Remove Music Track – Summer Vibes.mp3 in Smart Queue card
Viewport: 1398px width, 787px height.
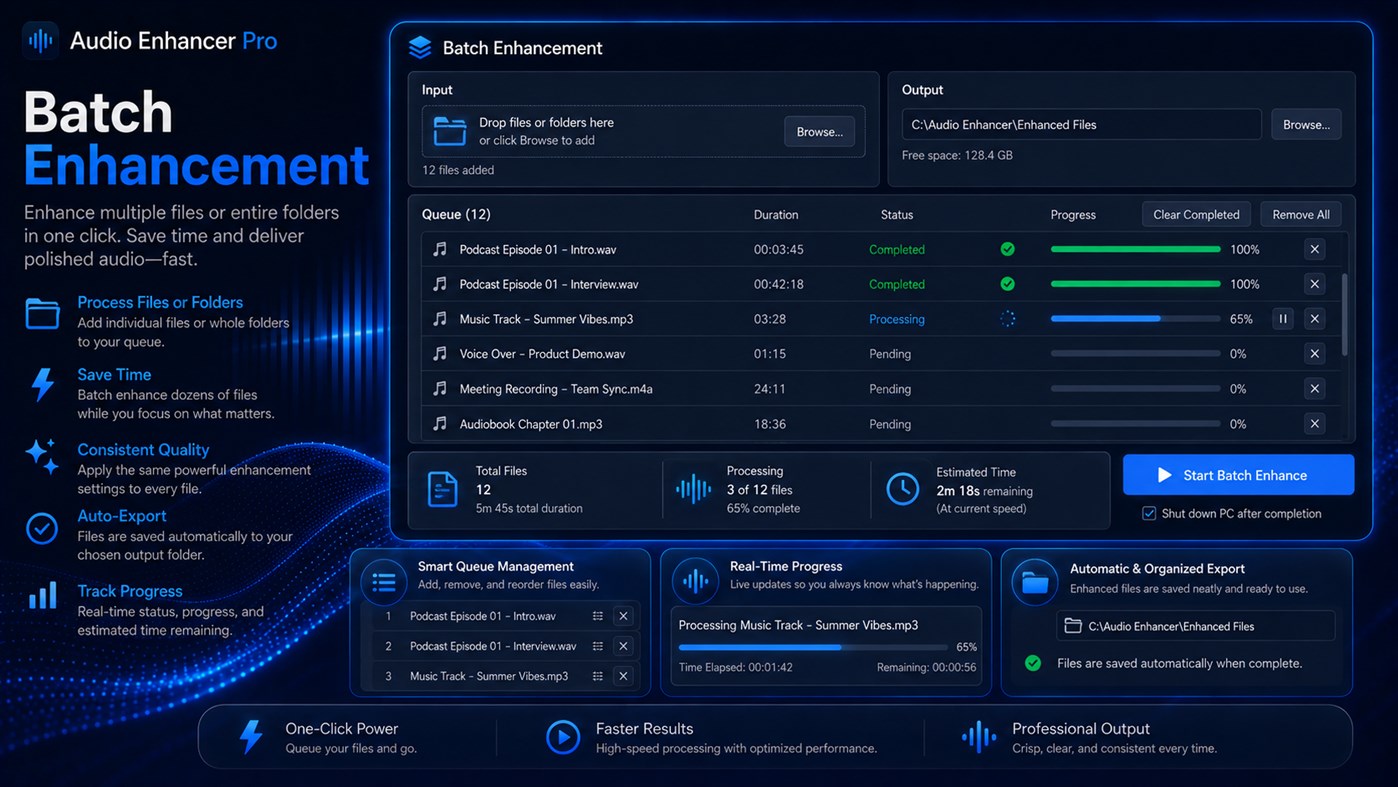(x=623, y=676)
